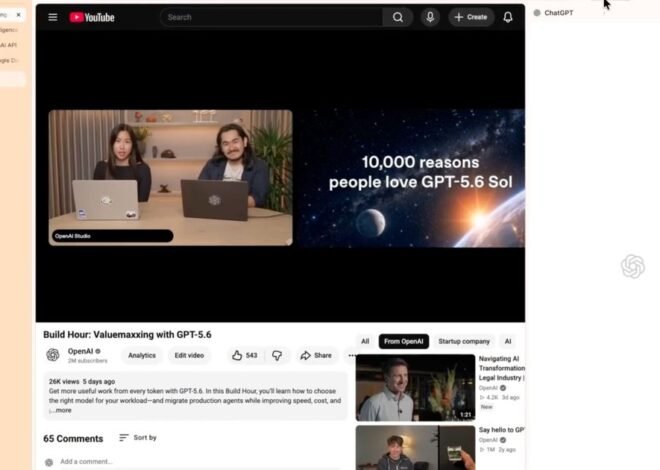Close the browser tab on the left

(x=19, y=15)
